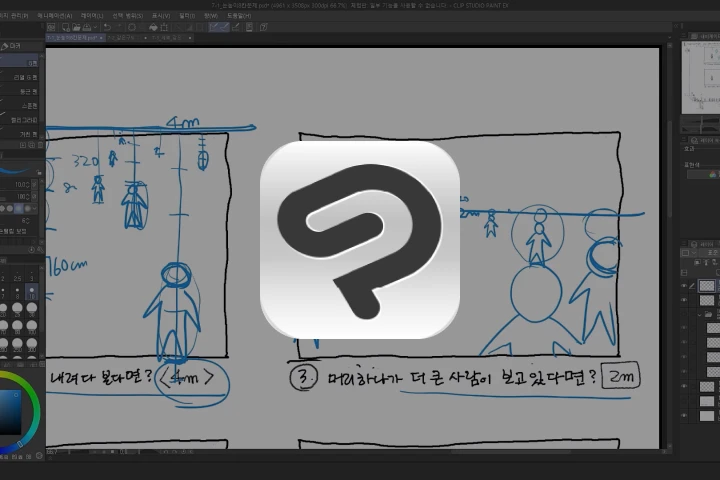Click the New document icon
Image resolution: width=720 pixels, height=480 pixels.
click(66, 28)
